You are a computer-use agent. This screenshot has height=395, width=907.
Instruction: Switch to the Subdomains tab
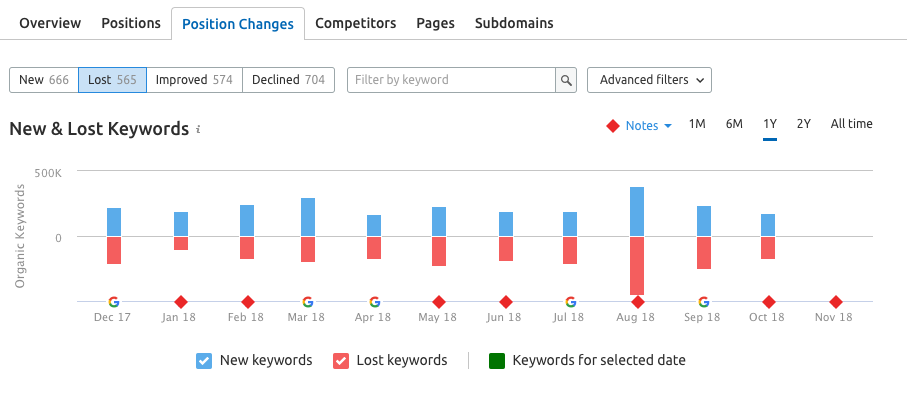[514, 23]
